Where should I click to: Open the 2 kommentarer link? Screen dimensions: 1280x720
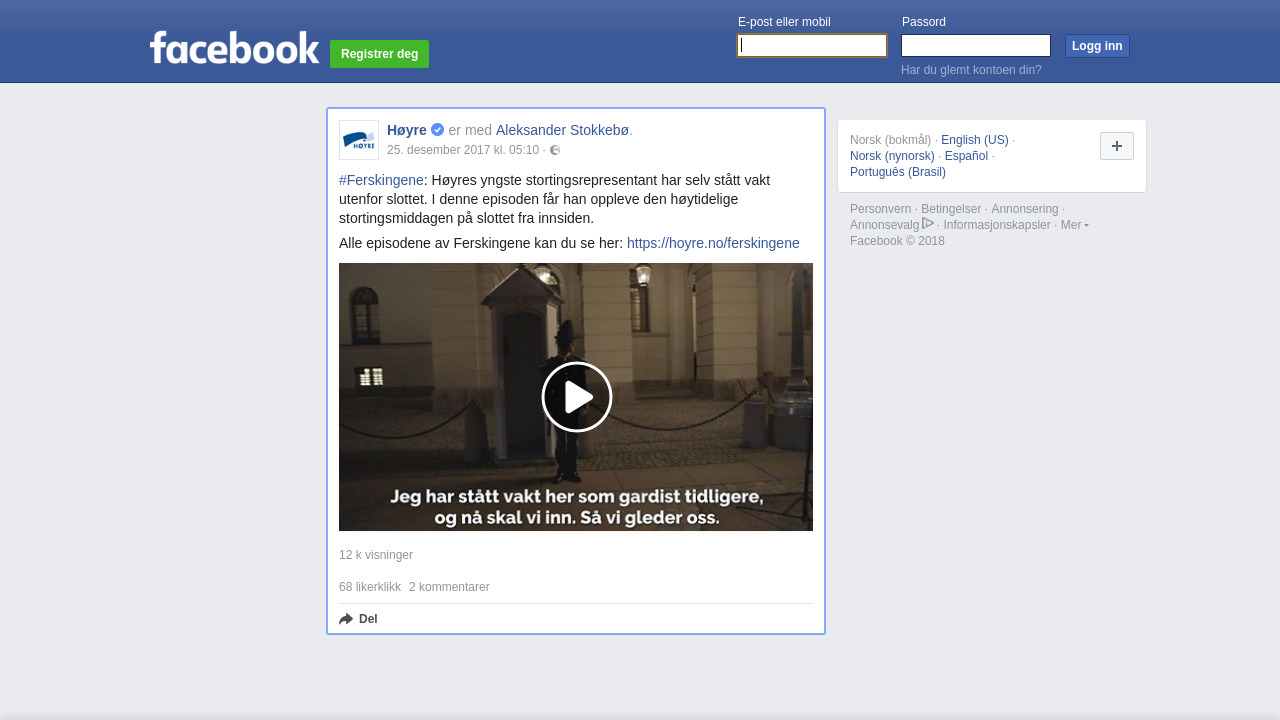(449, 587)
